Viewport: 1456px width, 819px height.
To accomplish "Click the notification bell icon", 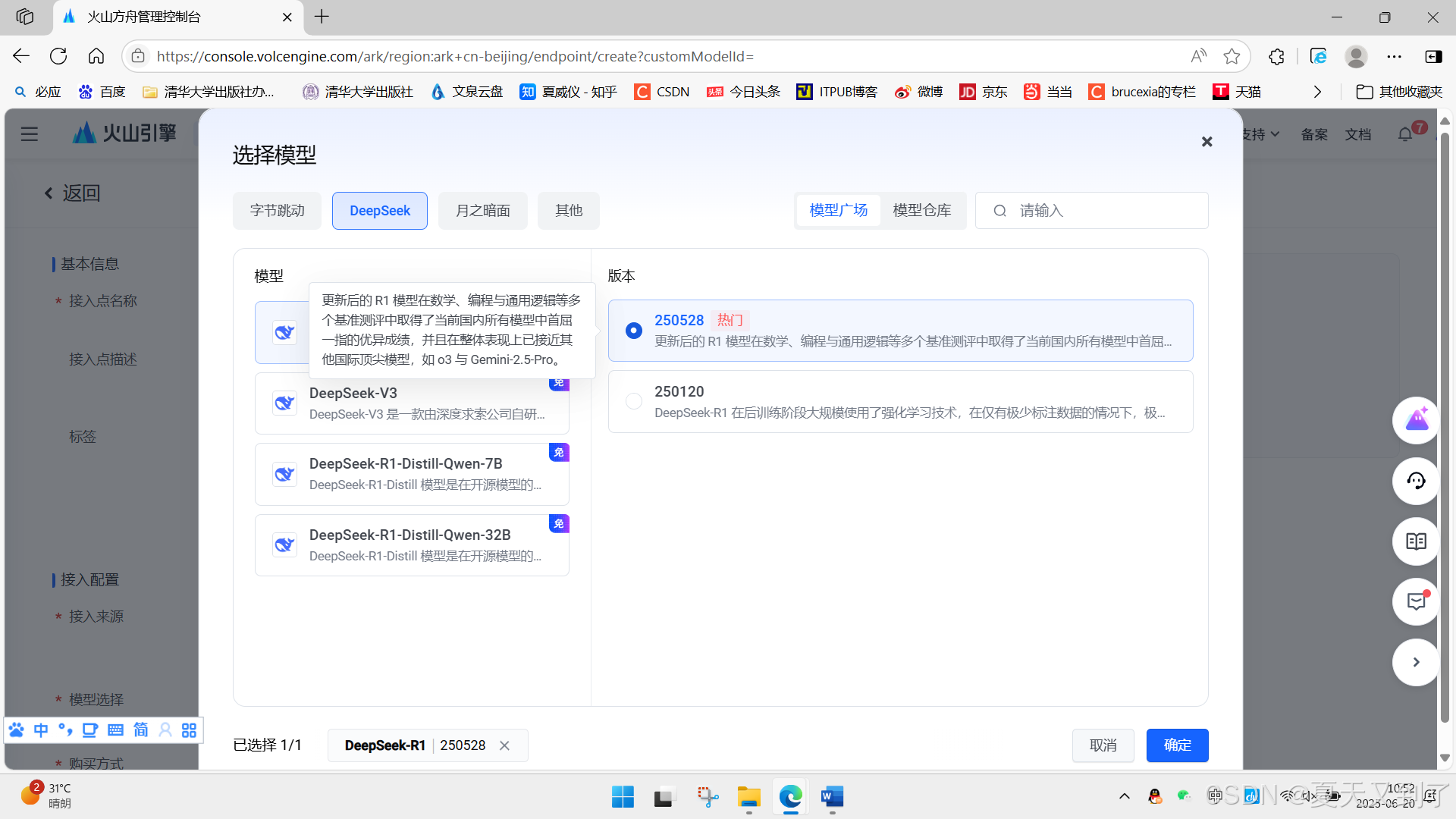I will point(1404,134).
